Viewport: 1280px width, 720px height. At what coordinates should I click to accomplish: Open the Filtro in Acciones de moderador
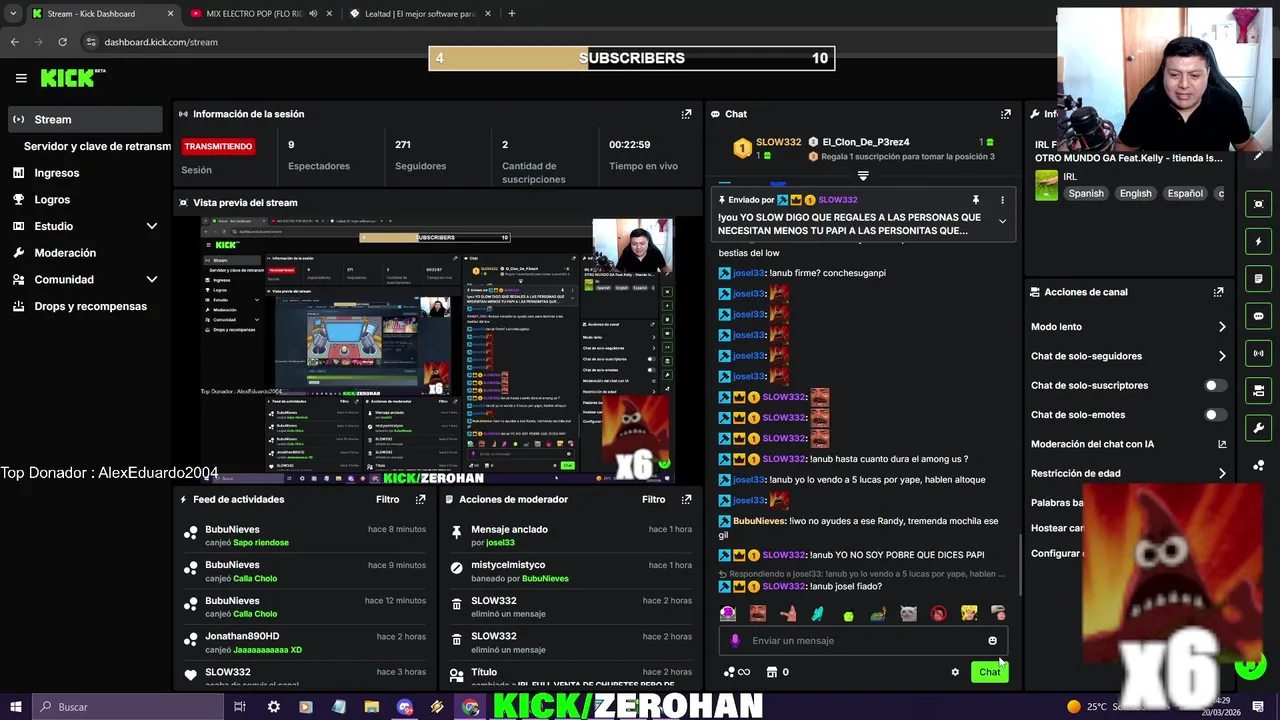pyautogui.click(x=653, y=499)
